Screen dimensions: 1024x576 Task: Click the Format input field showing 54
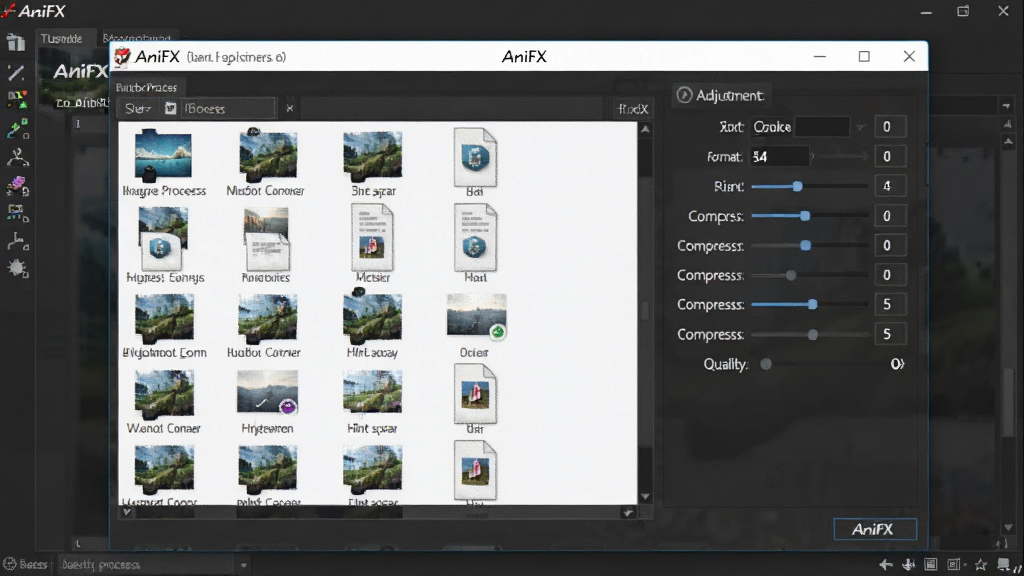(x=780, y=157)
